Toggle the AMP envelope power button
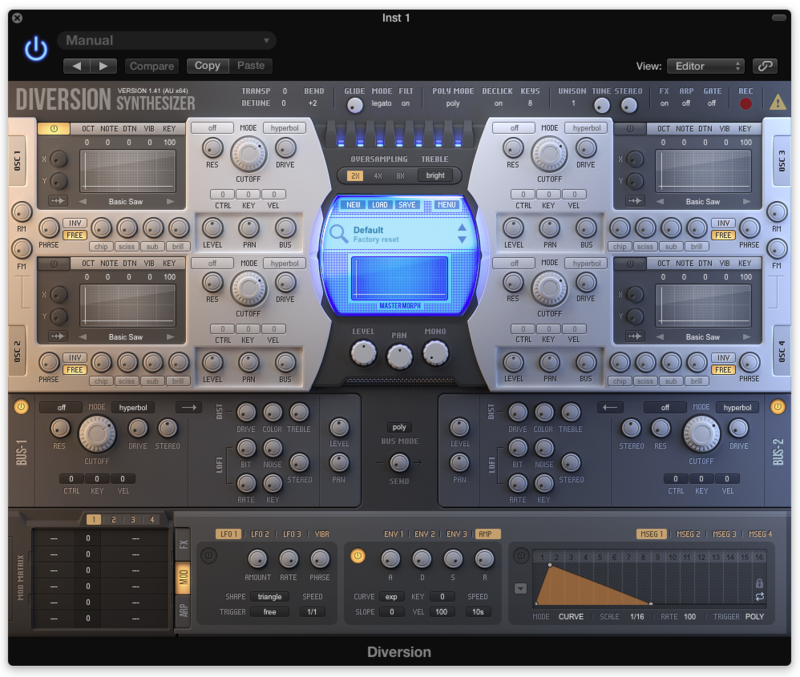This screenshot has width=800, height=677. (358, 555)
